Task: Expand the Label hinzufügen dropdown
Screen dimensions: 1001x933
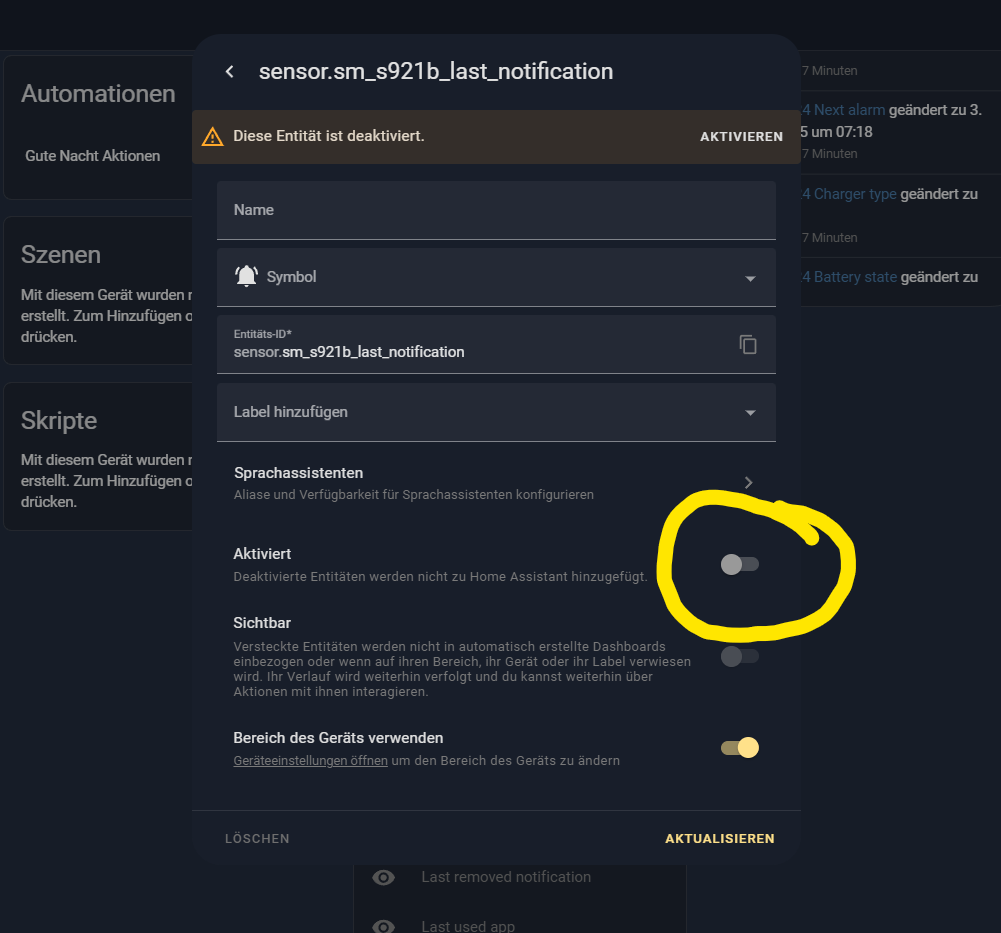Action: (496, 412)
